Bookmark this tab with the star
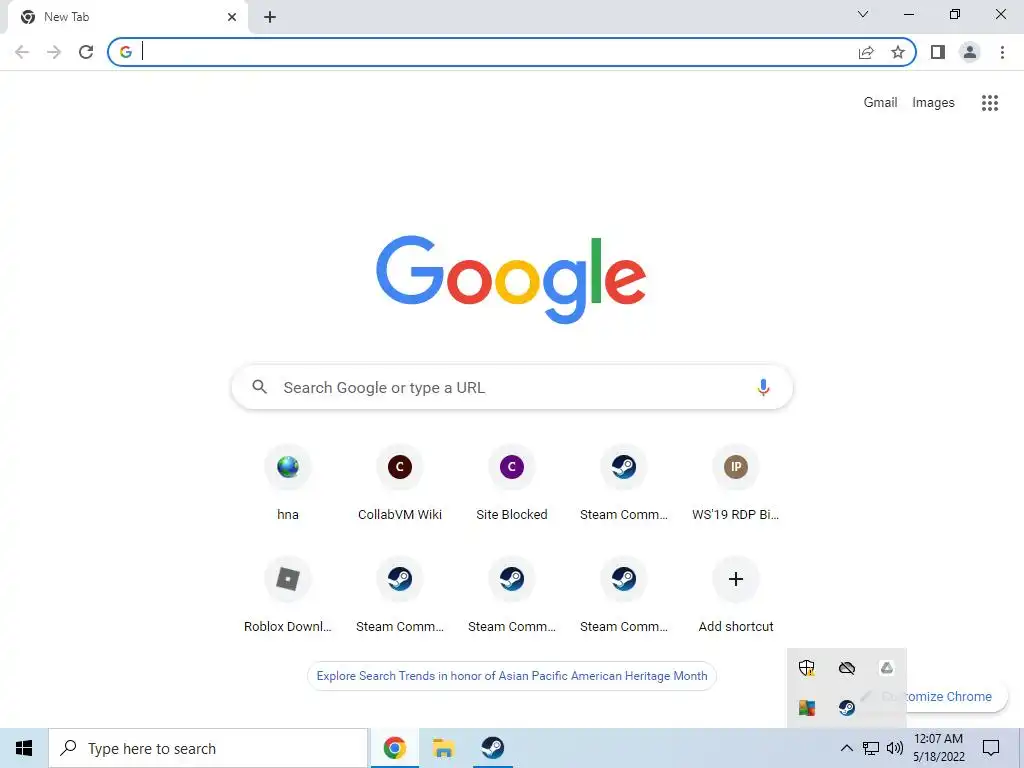1024x768 pixels. (898, 52)
